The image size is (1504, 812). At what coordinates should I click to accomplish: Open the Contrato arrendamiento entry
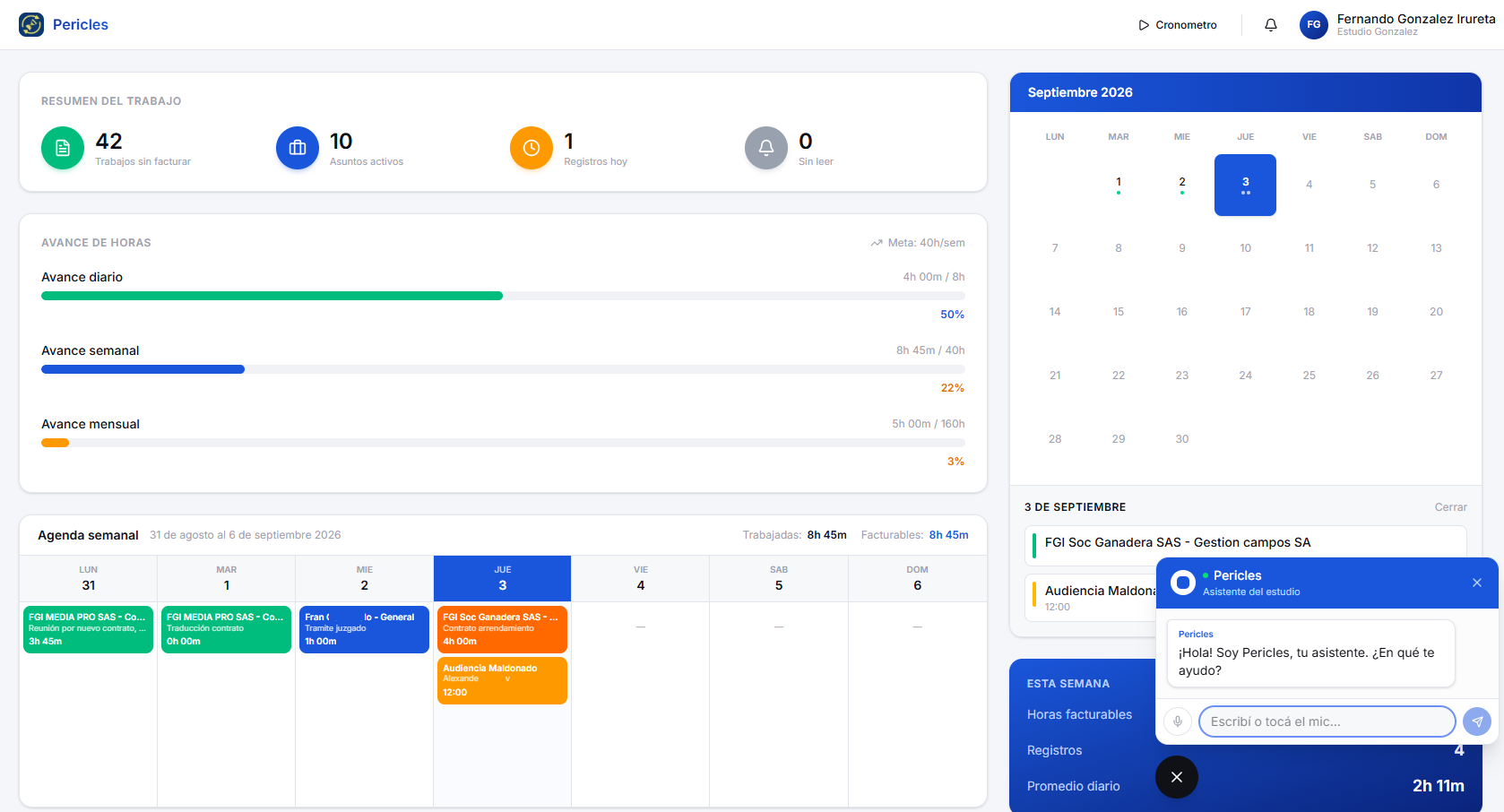click(x=502, y=629)
